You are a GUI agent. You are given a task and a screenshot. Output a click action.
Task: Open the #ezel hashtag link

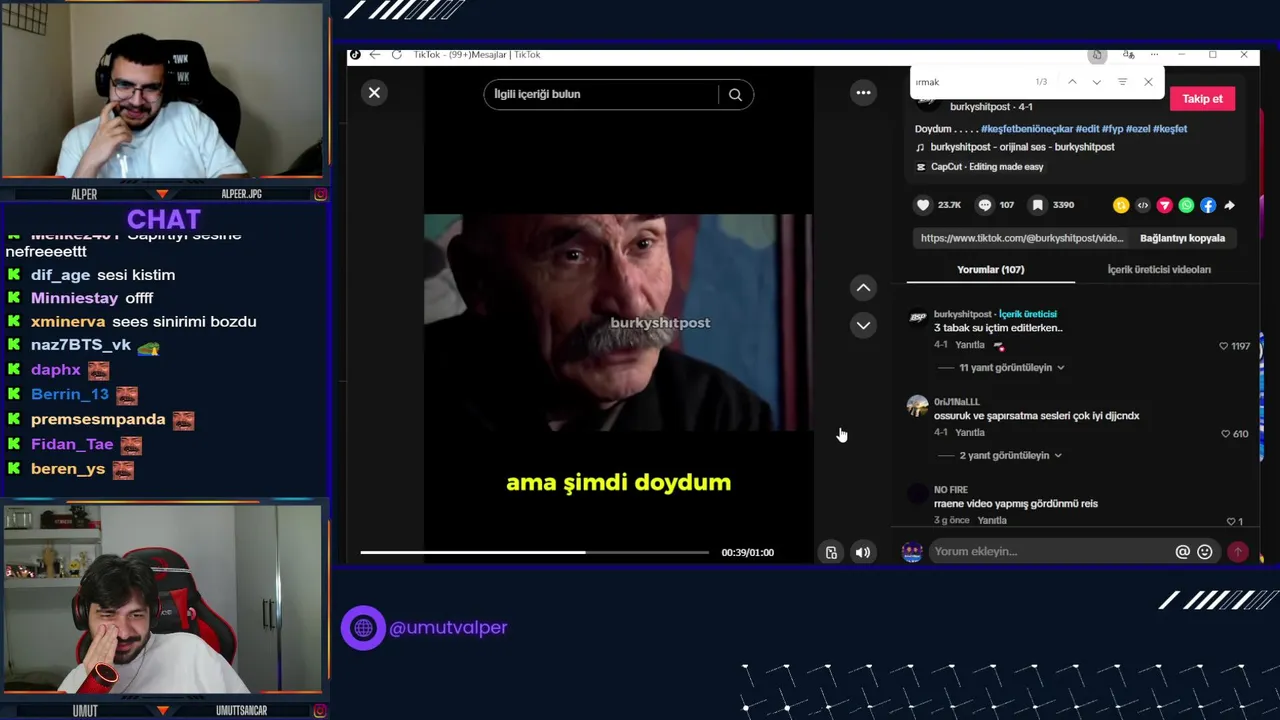[1138, 129]
